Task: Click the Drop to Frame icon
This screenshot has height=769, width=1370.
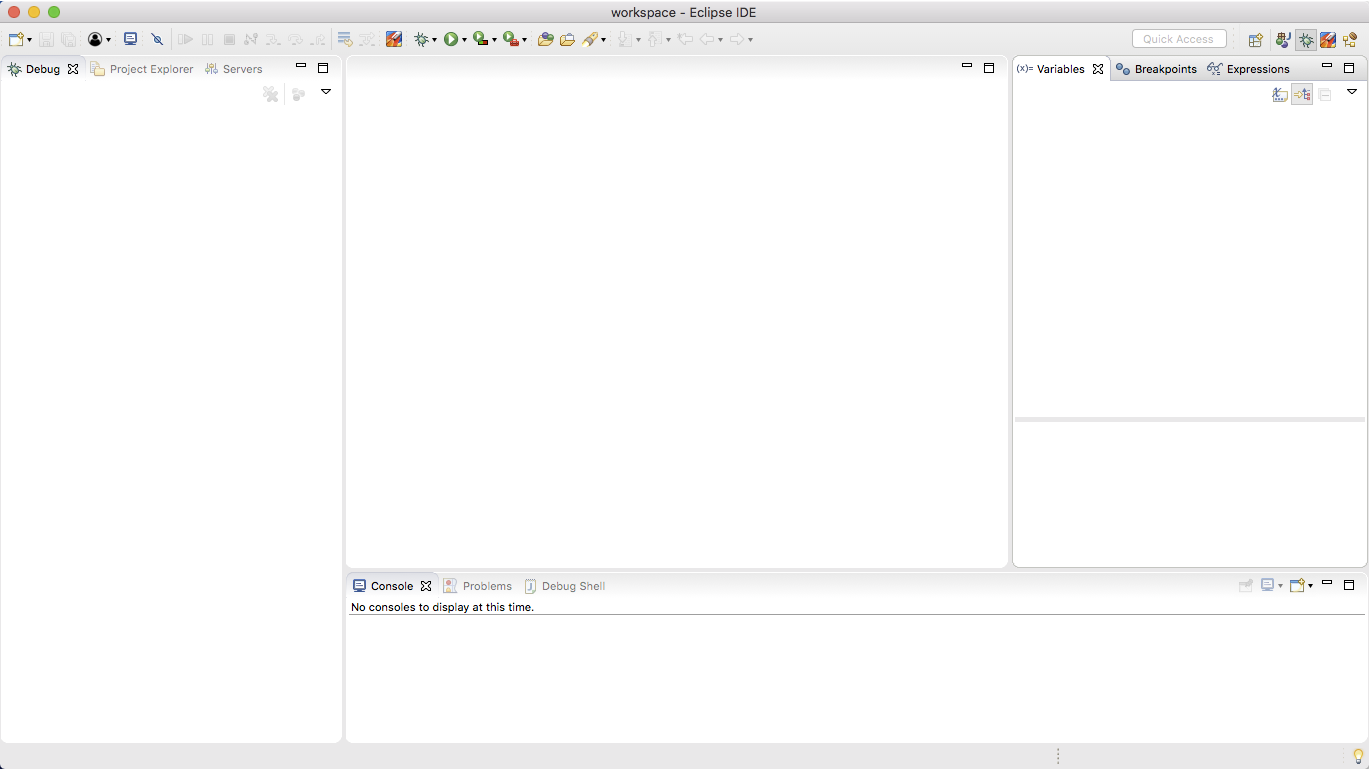Action: point(344,39)
